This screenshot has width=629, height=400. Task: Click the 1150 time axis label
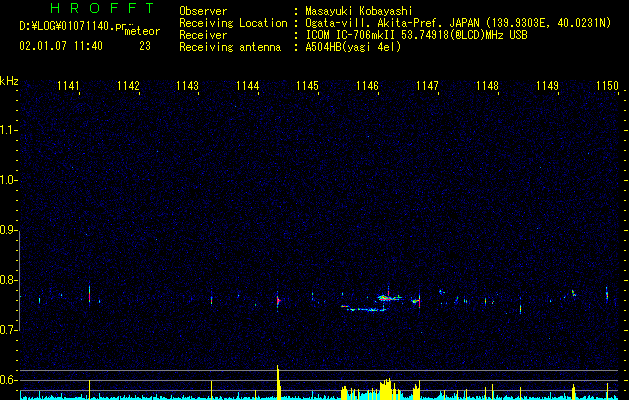(607, 85)
